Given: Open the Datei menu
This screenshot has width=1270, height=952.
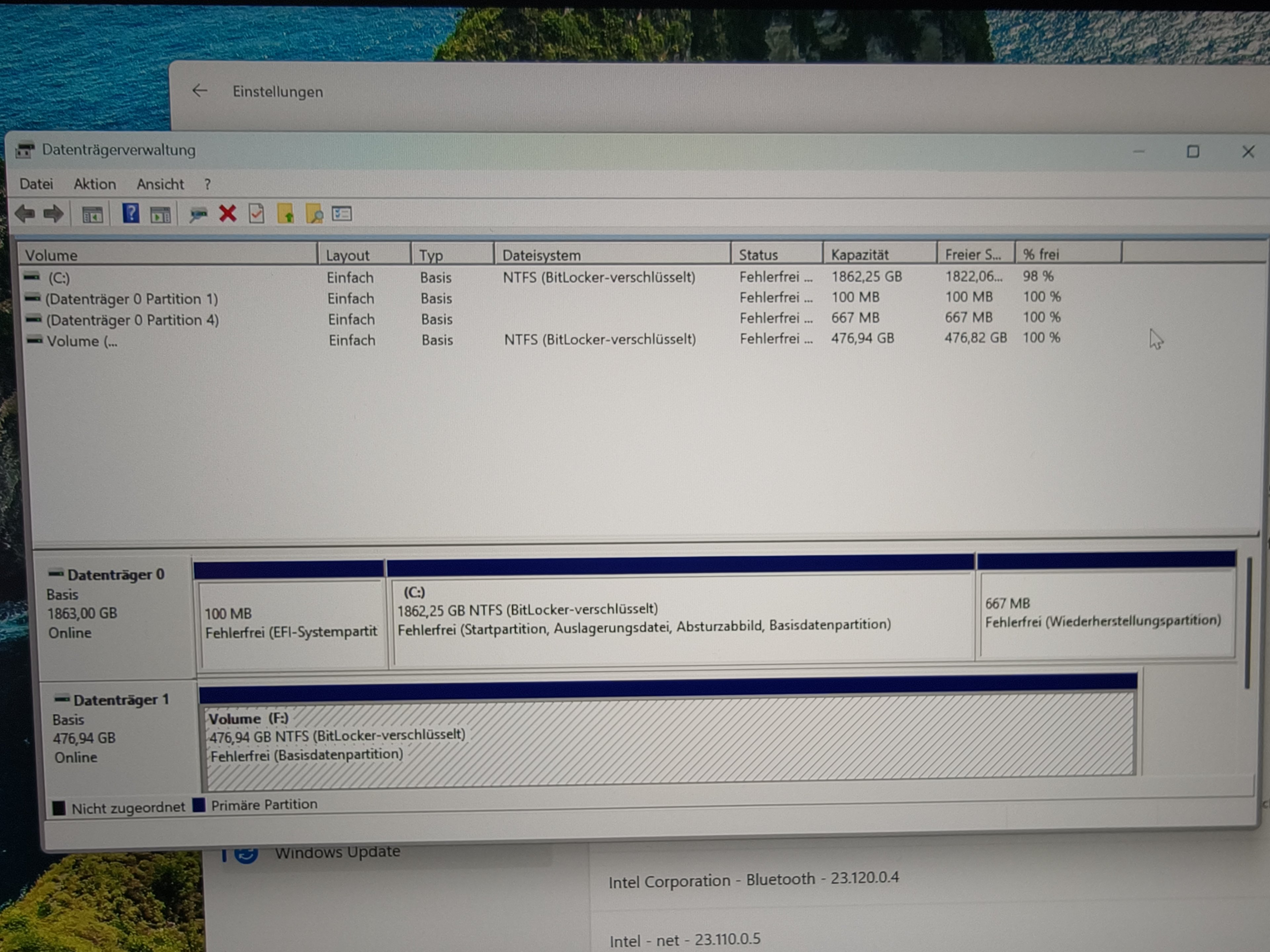Looking at the screenshot, I should click(x=36, y=184).
